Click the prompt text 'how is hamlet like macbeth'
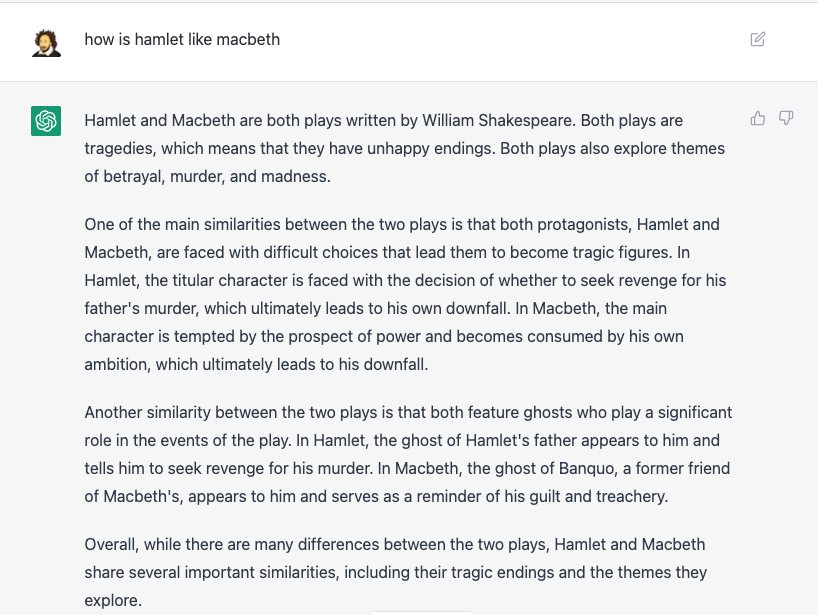Viewport: 818px width, 615px height. (x=182, y=40)
